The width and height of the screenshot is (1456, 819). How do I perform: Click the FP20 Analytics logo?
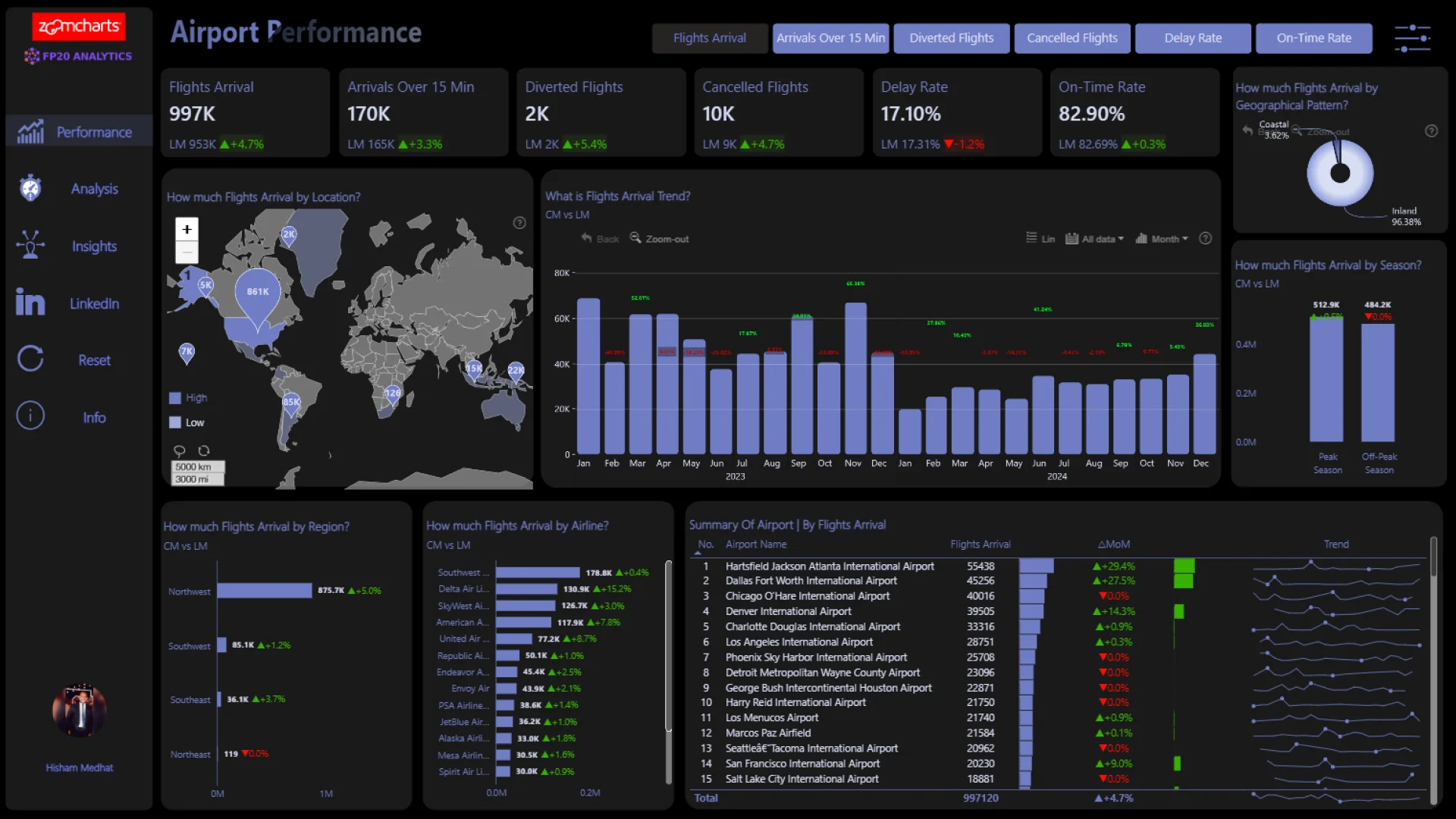coord(78,56)
